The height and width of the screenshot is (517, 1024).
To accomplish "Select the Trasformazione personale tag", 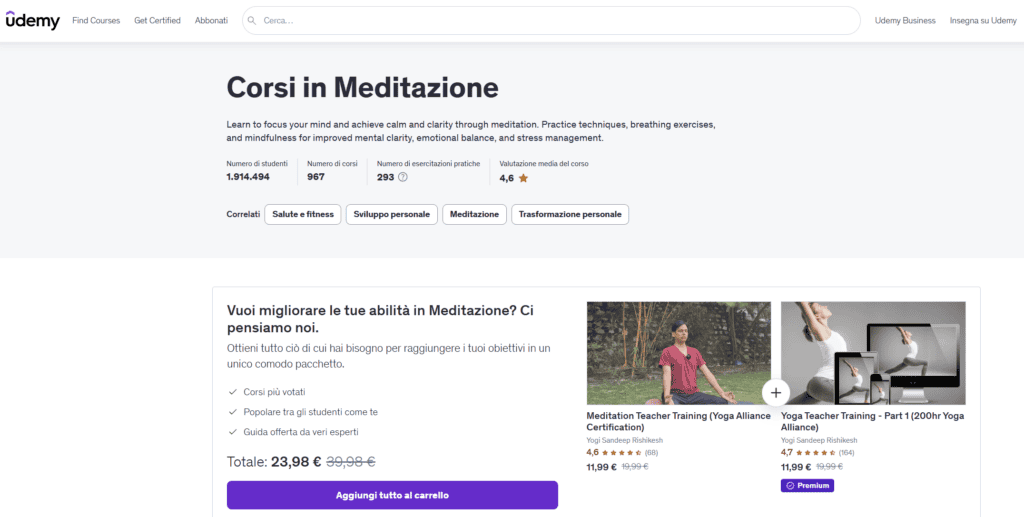I will [x=570, y=214].
